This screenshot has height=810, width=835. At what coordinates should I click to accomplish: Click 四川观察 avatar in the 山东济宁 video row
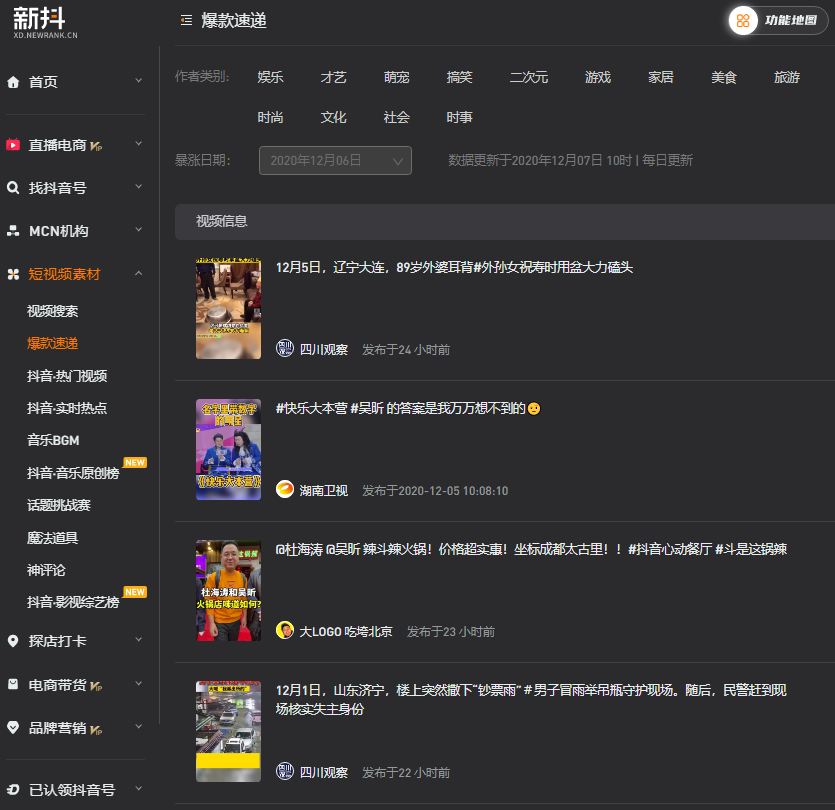285,771
